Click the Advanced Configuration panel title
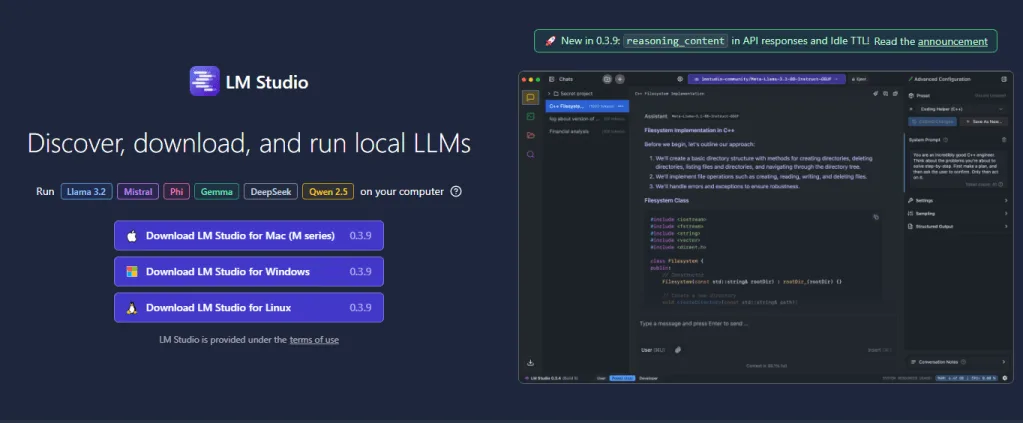 point(942,79)
